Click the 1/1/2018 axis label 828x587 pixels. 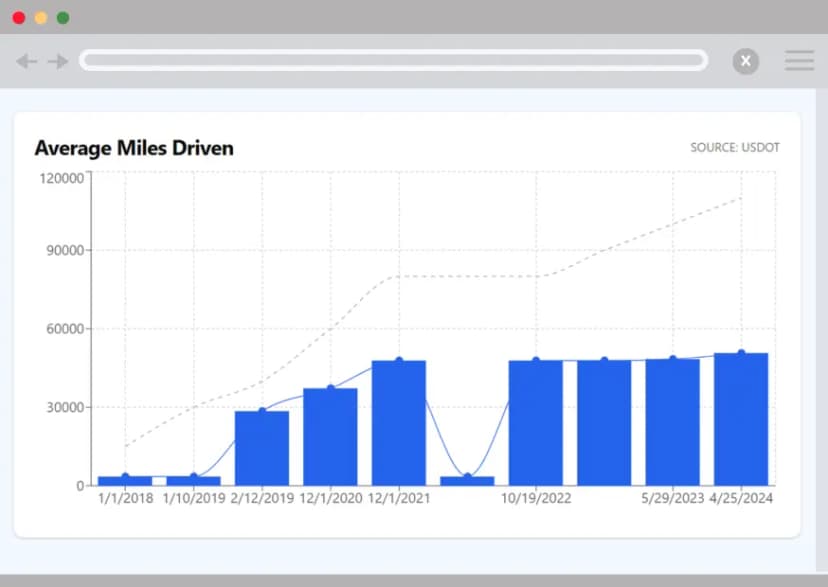[x=126, y=498]
